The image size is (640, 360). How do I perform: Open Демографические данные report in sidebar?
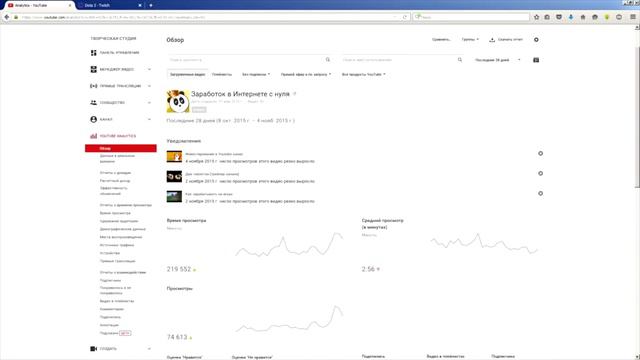click(122, 229)
